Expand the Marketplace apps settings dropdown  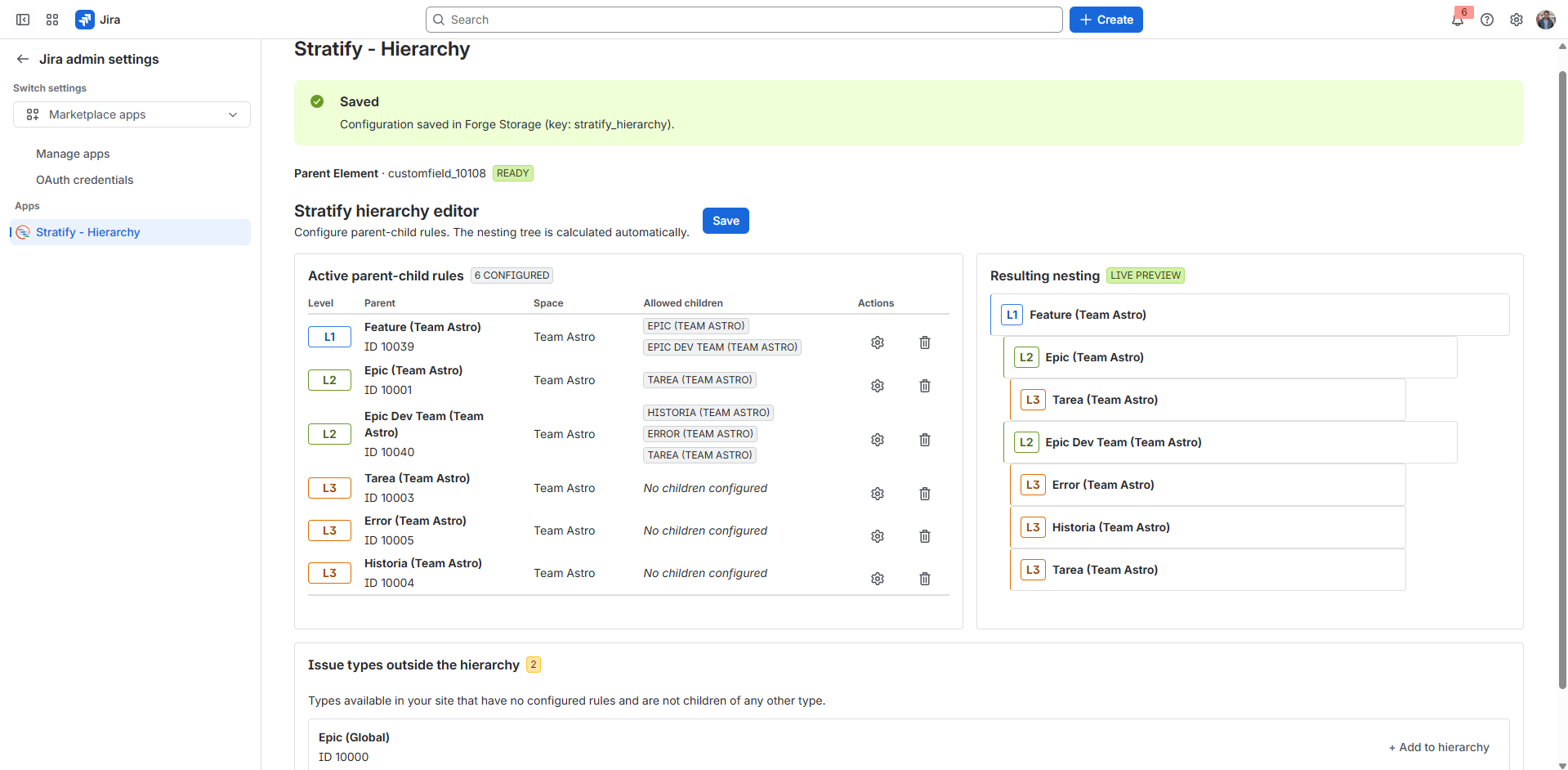pos(132,114)
